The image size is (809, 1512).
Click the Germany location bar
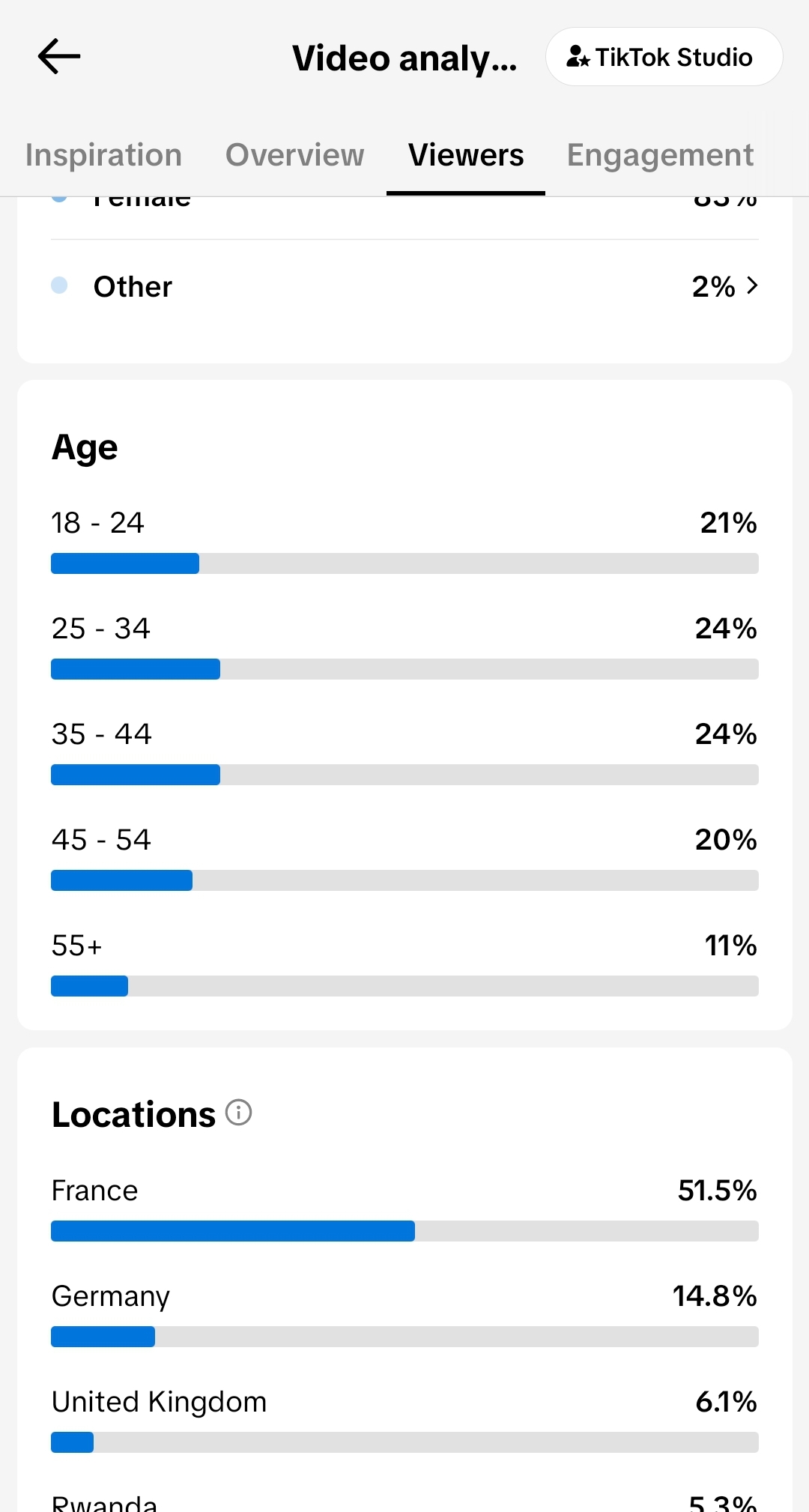404,1337
